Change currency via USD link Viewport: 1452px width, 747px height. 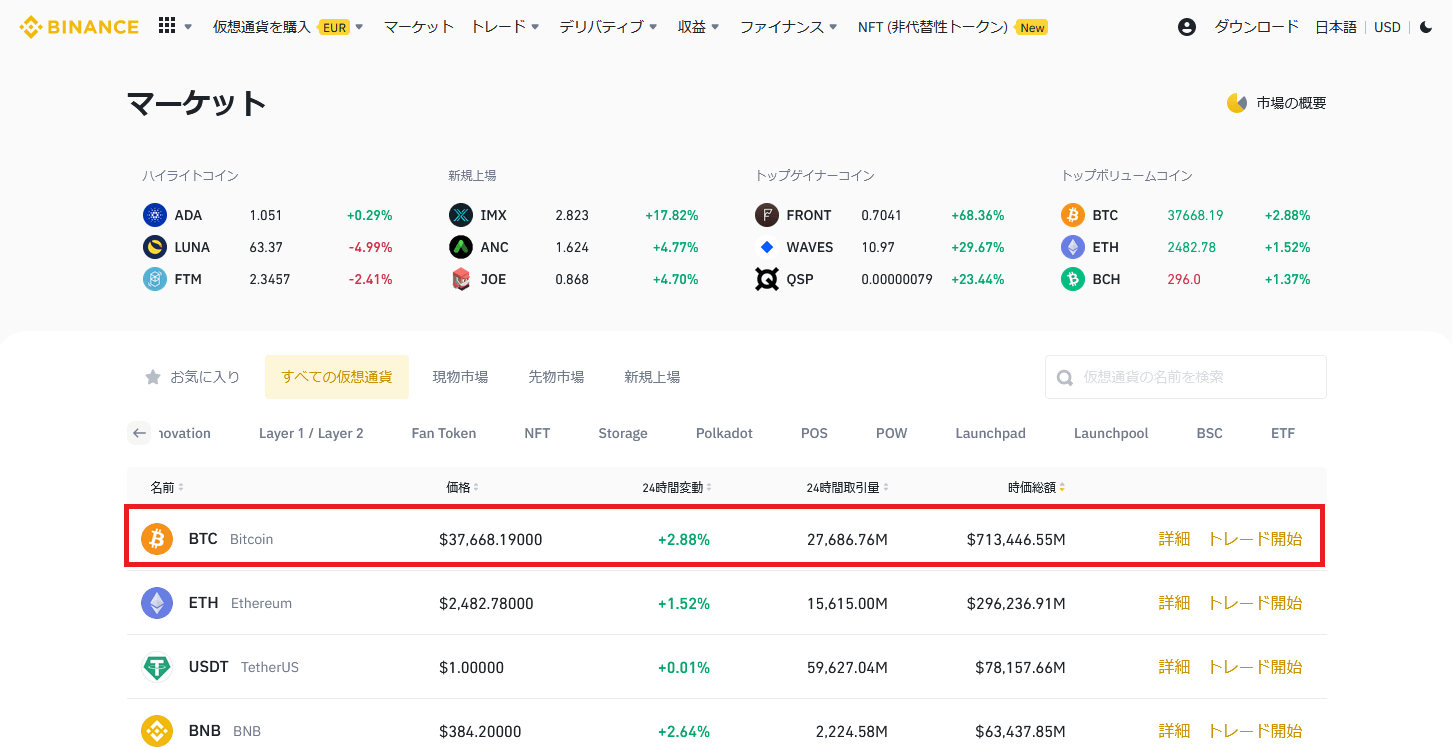coord(1387,27)
